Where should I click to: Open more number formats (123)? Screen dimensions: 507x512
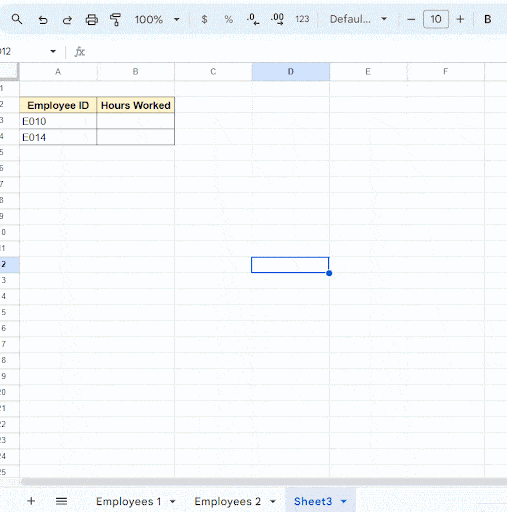pos(302,19)
